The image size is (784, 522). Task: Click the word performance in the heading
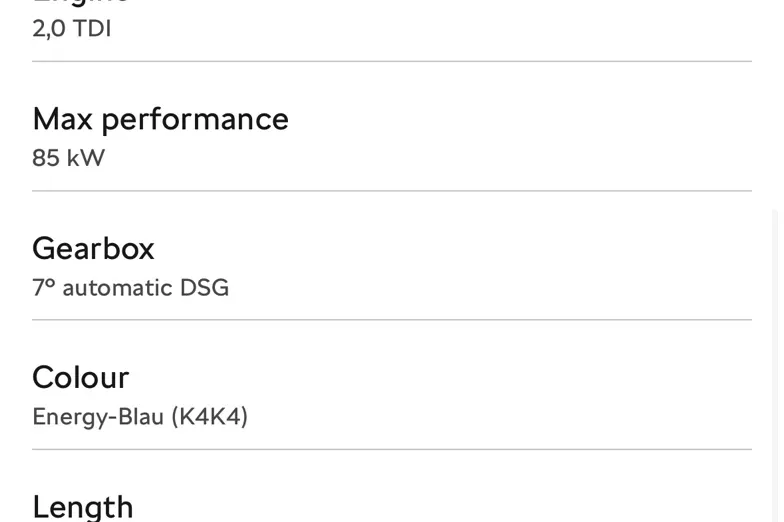(194, 119)
